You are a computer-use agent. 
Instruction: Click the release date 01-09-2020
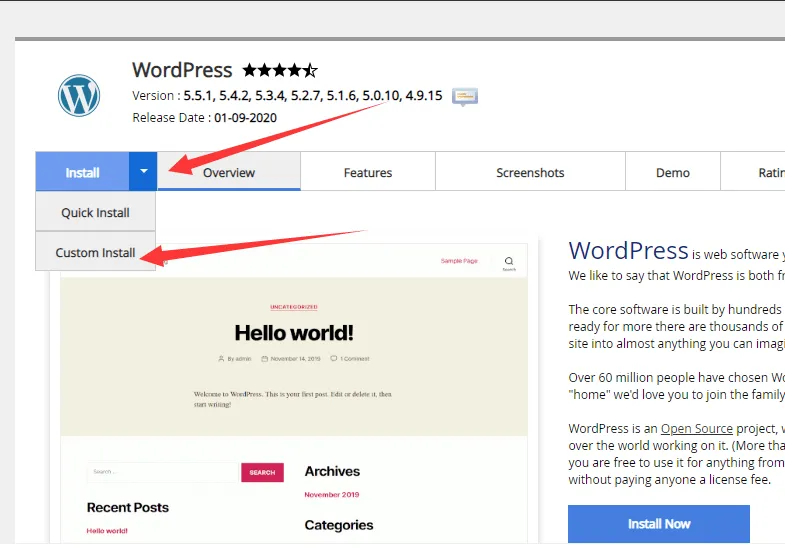click(x=245, y=118)
